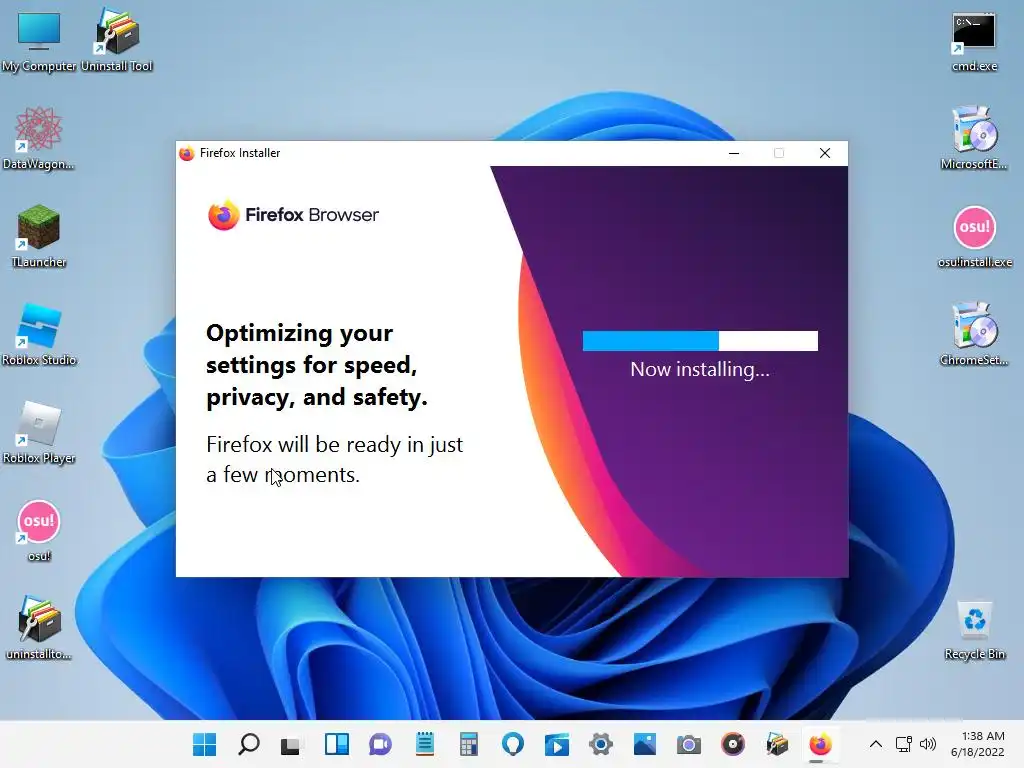Click the "Optimizing your settings" heading
The image size is (1024, 768).
317,365
